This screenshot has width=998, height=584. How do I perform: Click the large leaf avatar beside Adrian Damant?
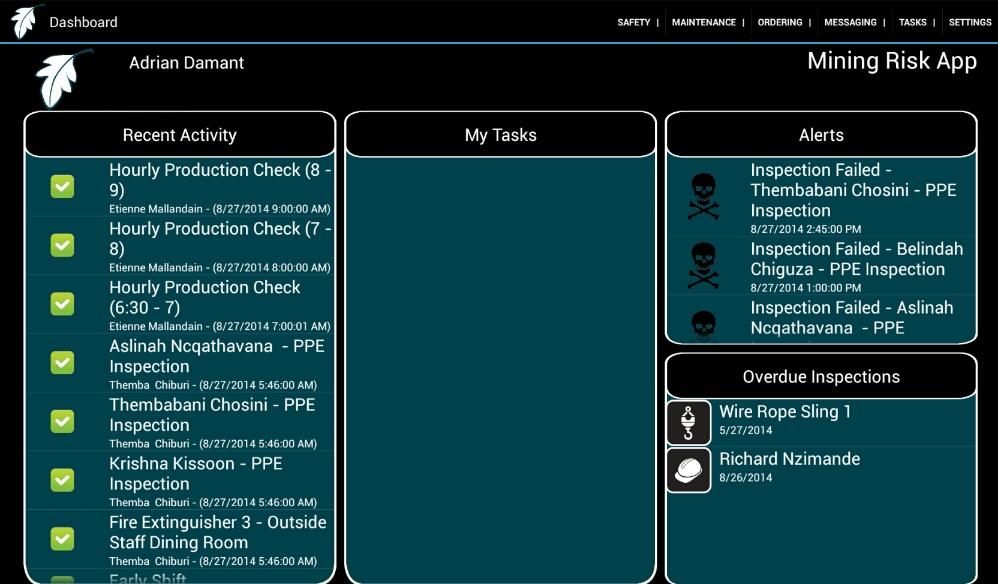click(x=62, y=78)
